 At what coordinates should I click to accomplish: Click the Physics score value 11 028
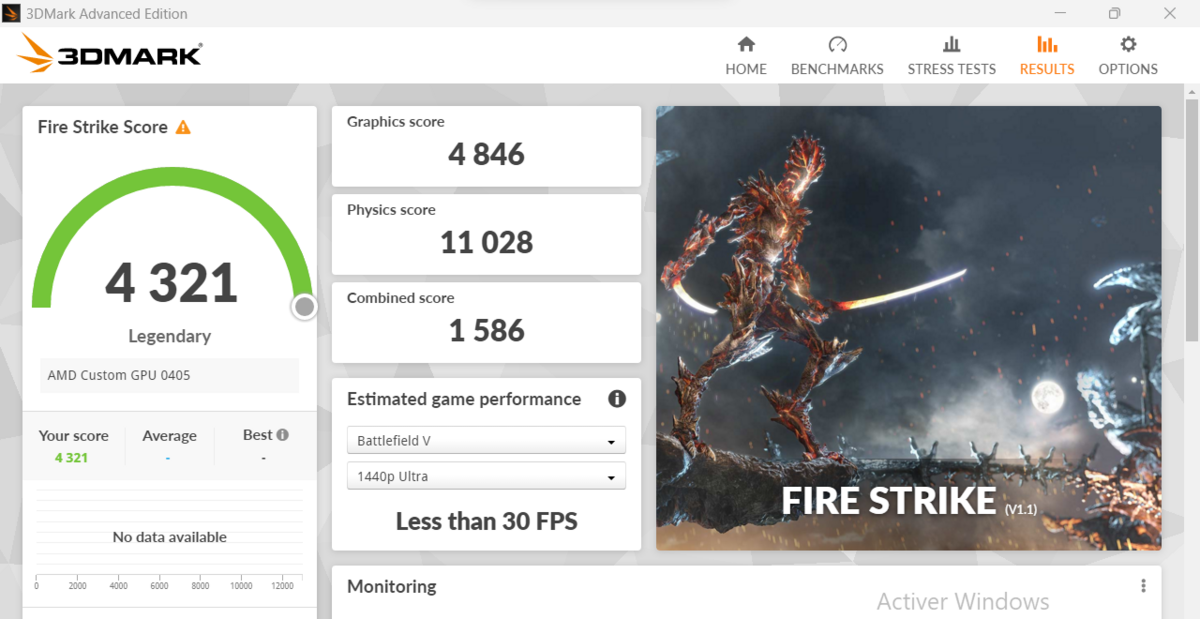tap(487, 242)
